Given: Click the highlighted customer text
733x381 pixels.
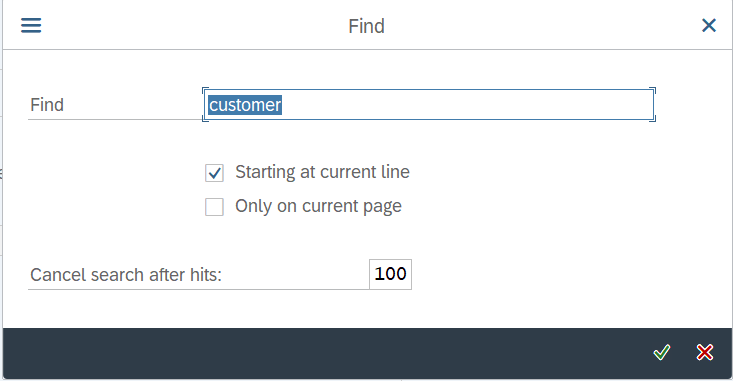Looking at the screenshot, I should [245, 105].
